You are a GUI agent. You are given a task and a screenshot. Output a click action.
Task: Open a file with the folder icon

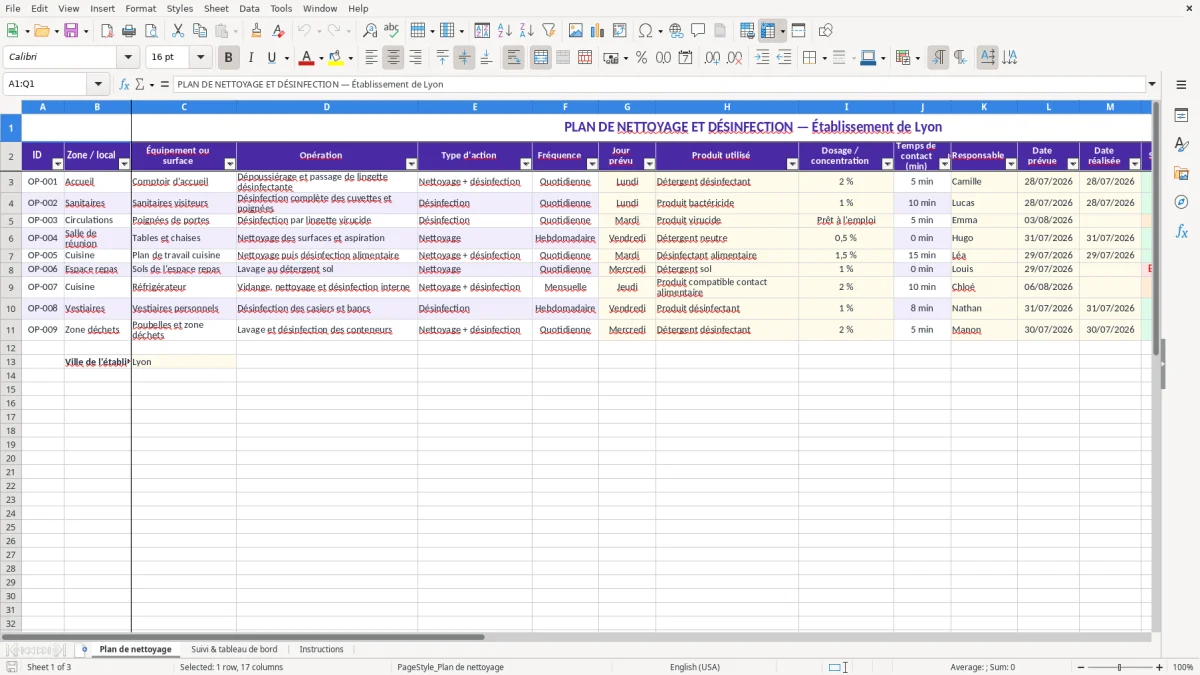pos(41,31)
